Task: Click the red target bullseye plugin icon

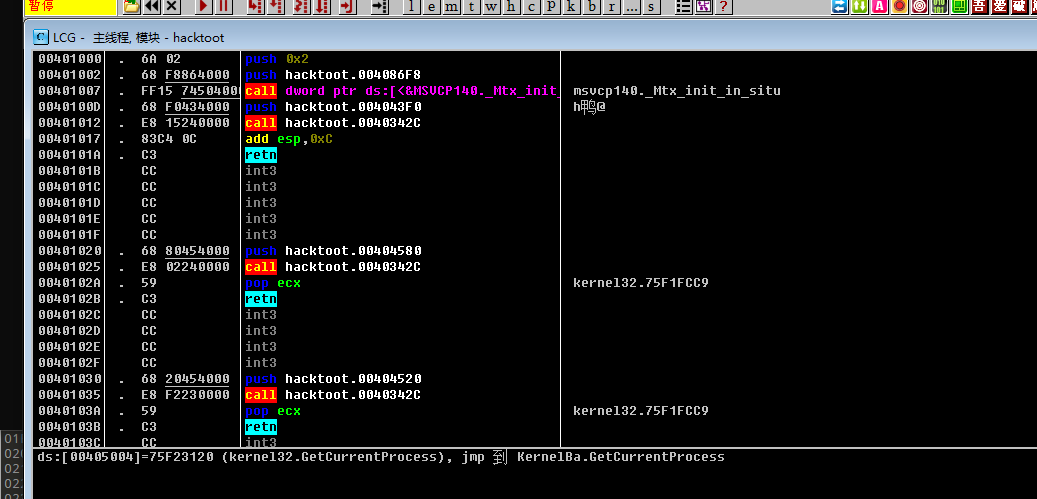Action: (919, 7)
